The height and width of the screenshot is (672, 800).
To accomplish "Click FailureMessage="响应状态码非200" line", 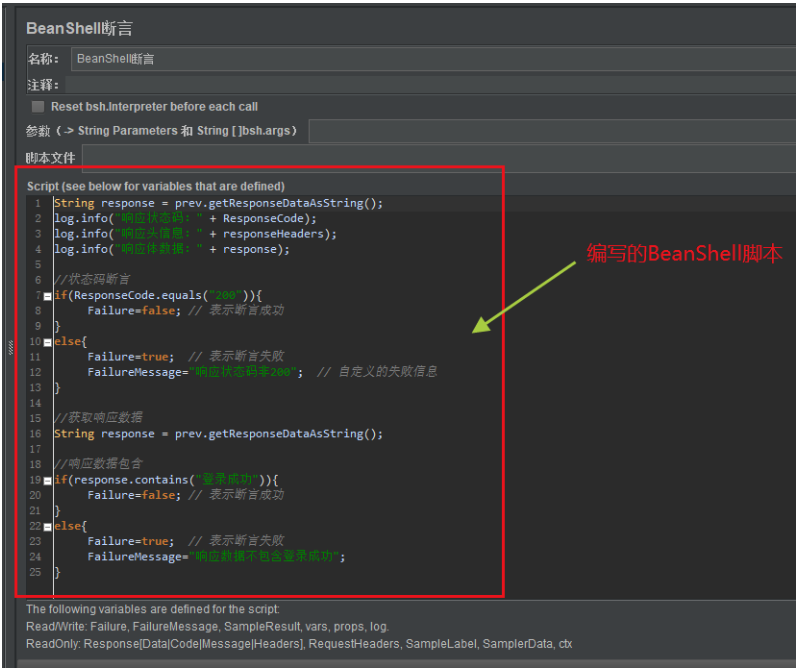I will tap(195, 372).
